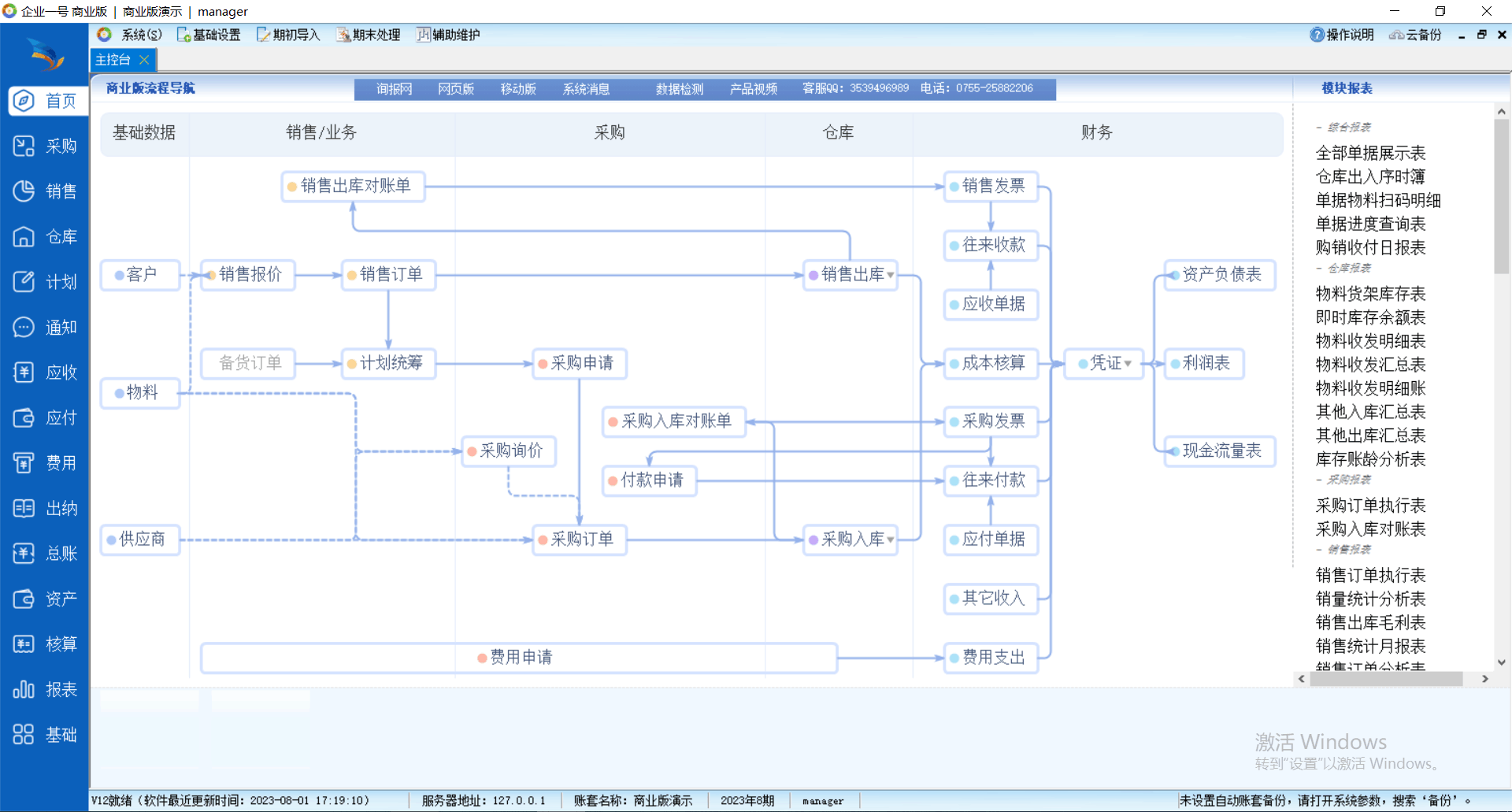Open the 即时库存余额表 report link

[1370, 317]
